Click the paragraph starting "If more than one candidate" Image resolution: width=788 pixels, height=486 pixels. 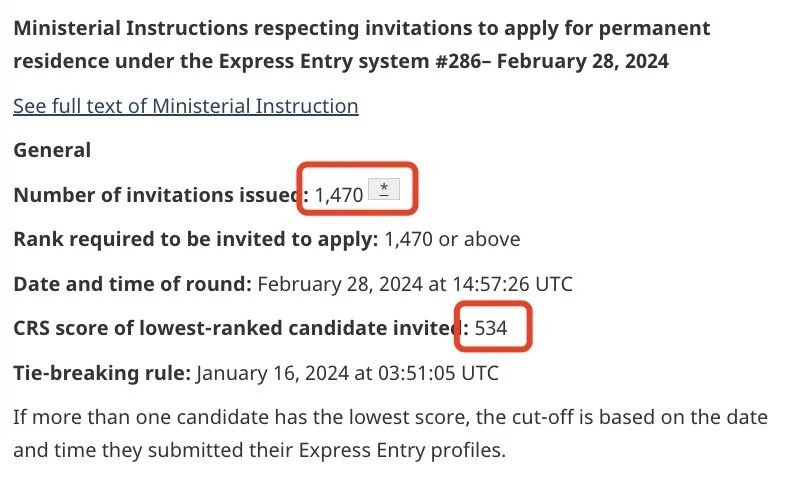[x=390, y=416]
